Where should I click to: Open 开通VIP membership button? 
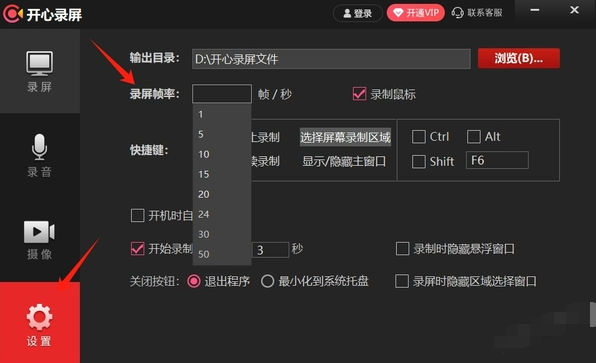coord(415,13)
